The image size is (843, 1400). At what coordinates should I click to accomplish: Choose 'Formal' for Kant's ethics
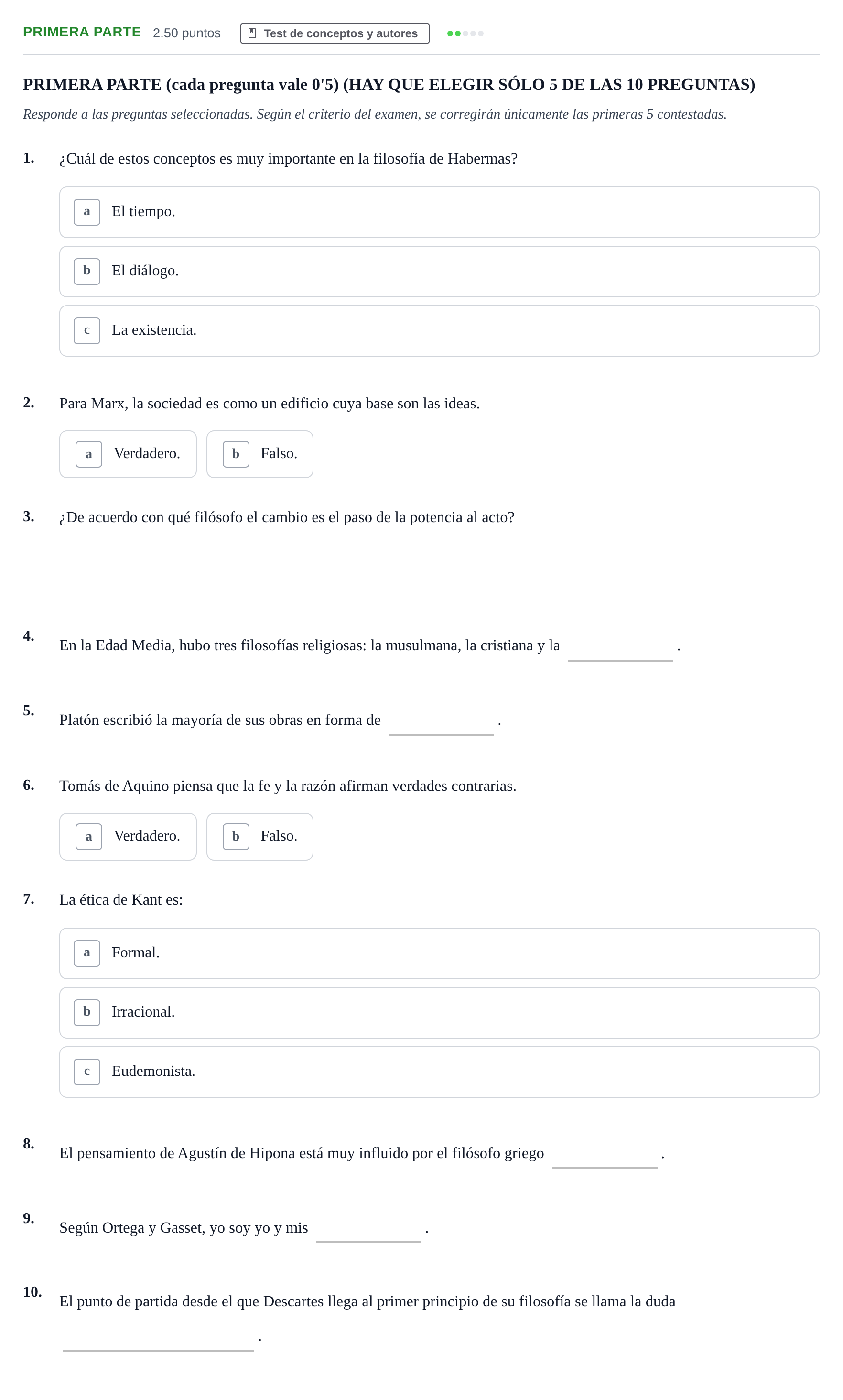(439, 953)
